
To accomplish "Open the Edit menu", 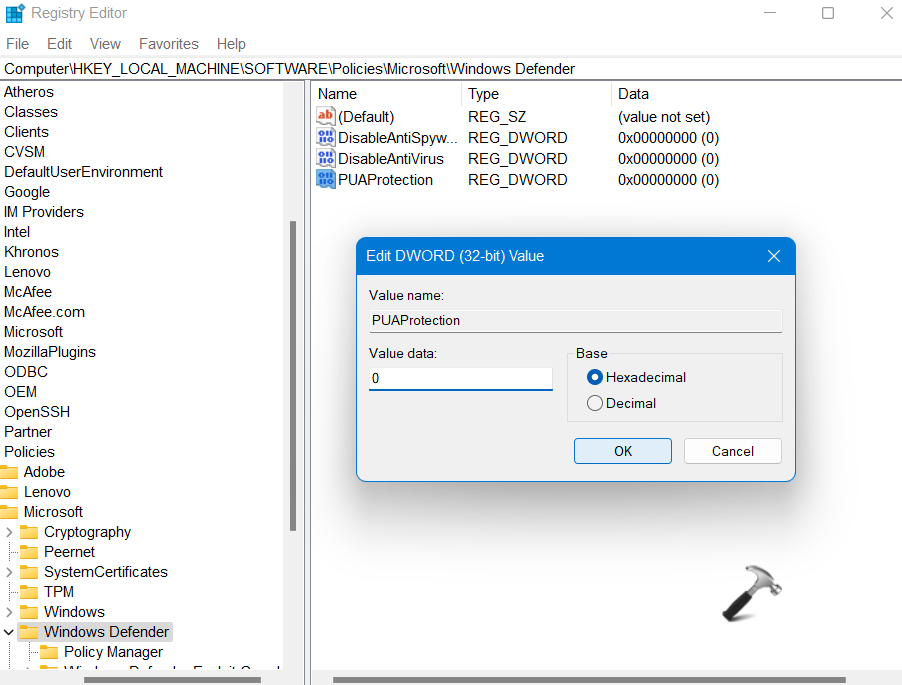I will tap(59, 44).
